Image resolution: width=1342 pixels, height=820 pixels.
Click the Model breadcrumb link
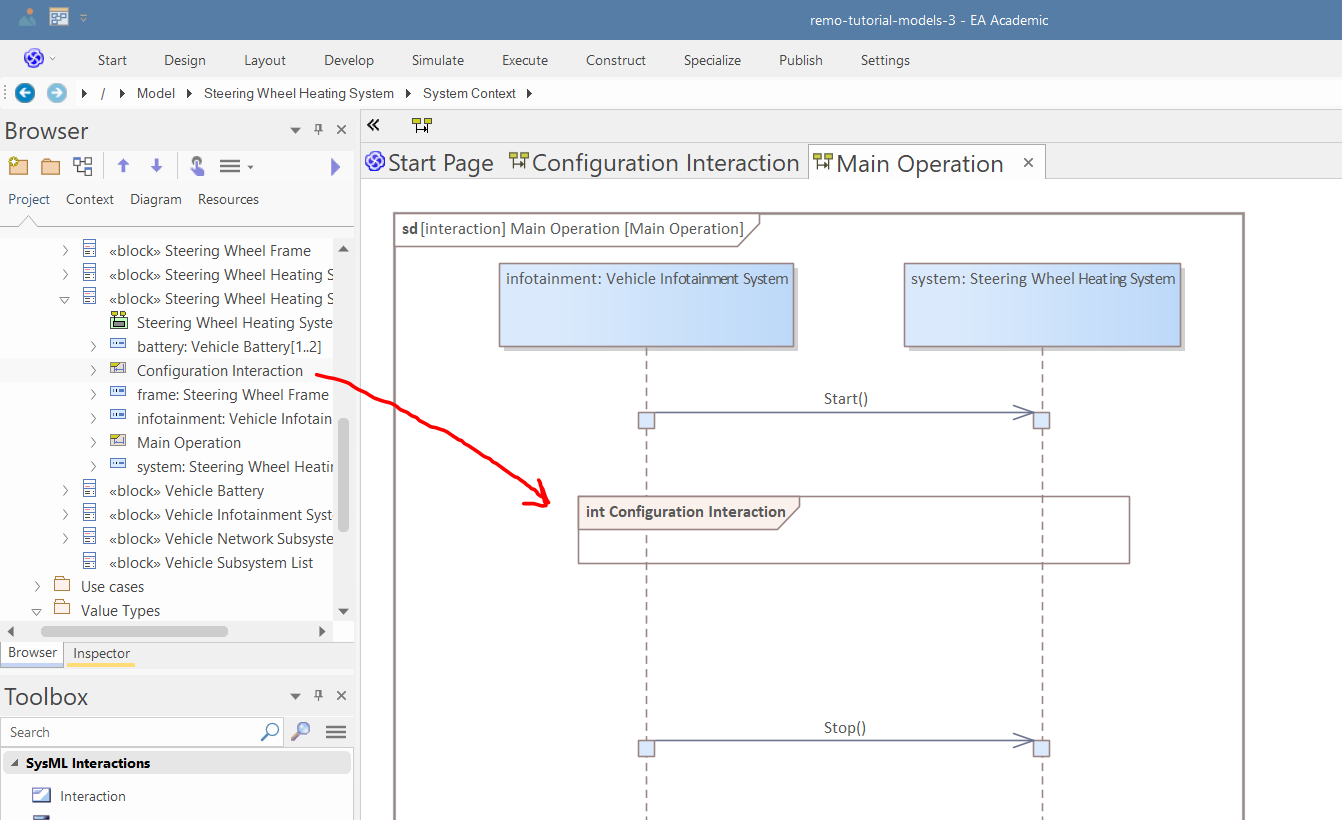(155, 93)
